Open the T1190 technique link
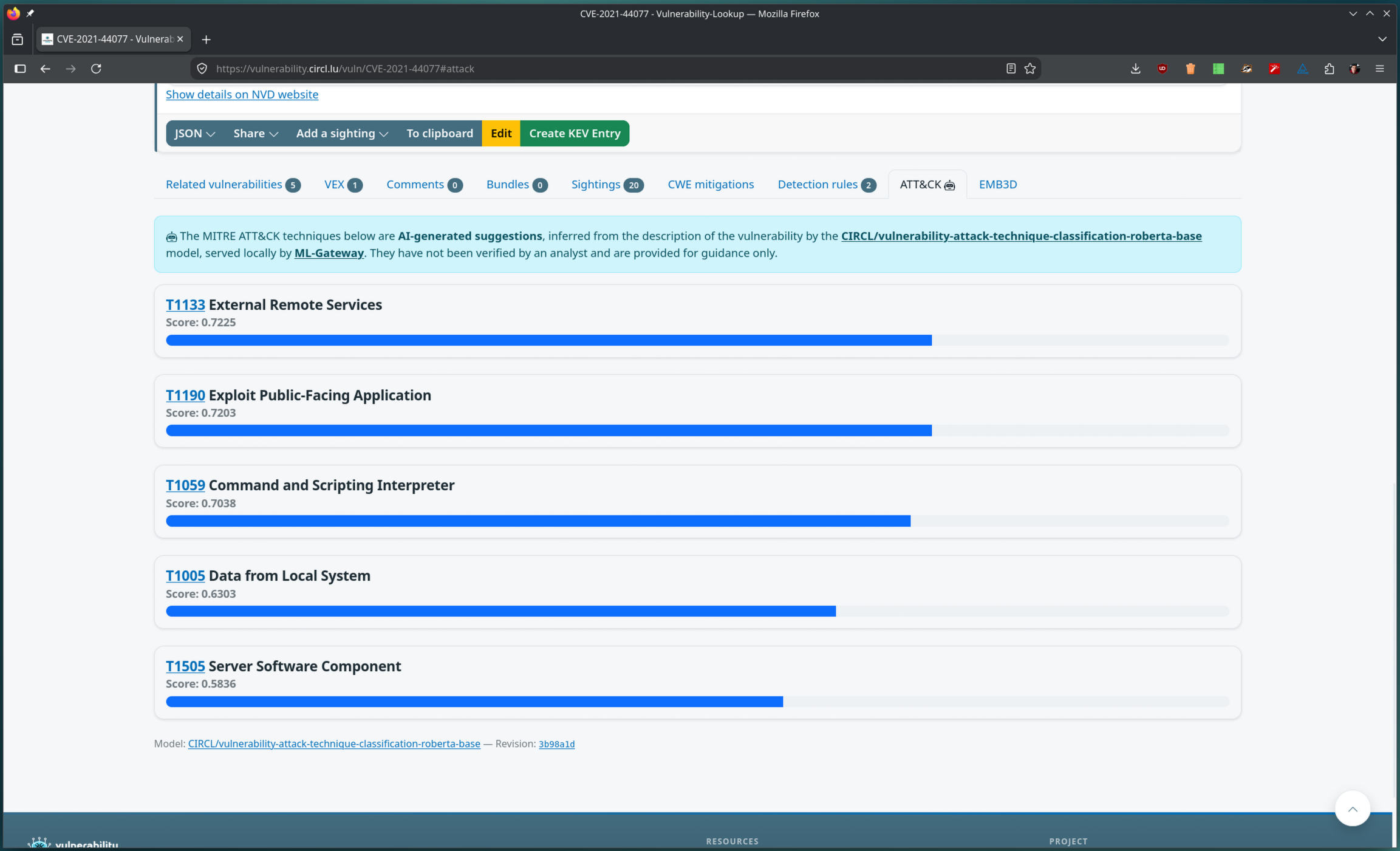This screenshot has width=1400, height=851. pos(185,395)
